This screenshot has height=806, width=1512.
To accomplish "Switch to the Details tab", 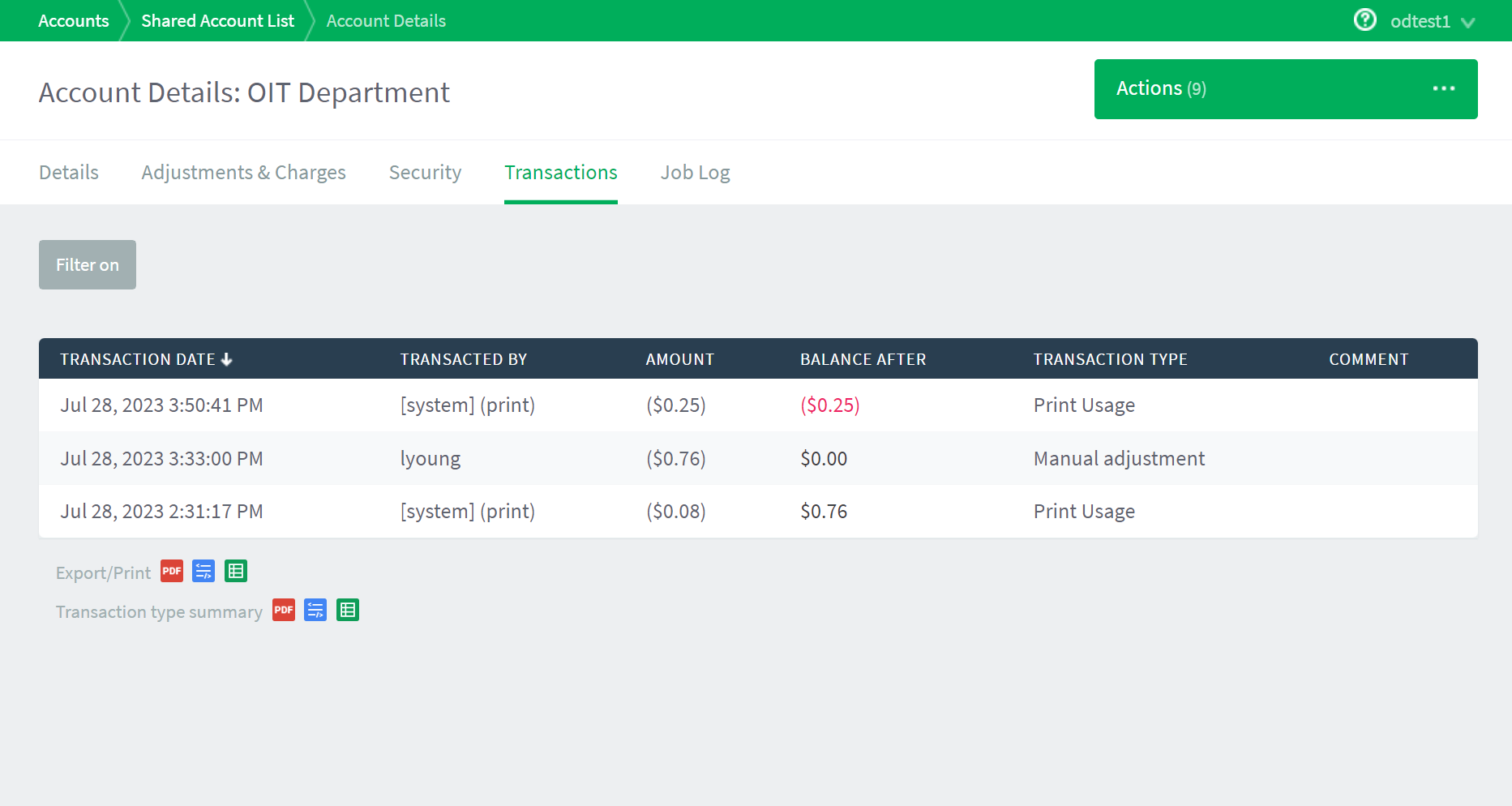I will (x=69, y=173).
